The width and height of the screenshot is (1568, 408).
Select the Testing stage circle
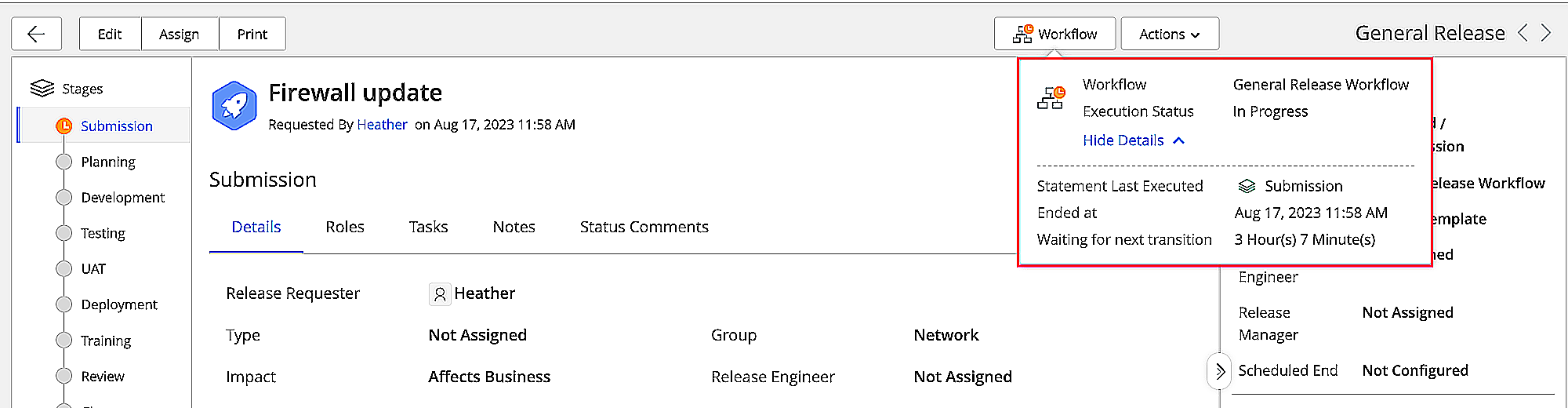[x=64, y=233]
